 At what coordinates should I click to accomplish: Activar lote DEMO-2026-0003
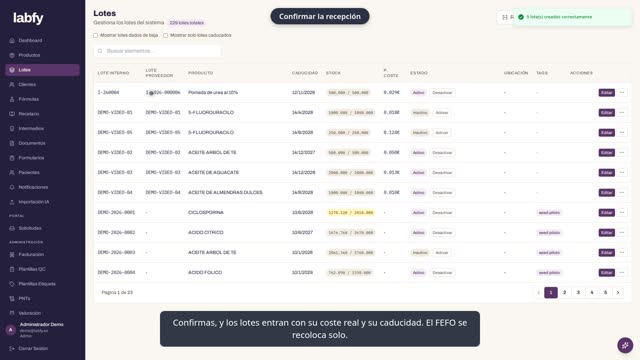click(442, 253)
